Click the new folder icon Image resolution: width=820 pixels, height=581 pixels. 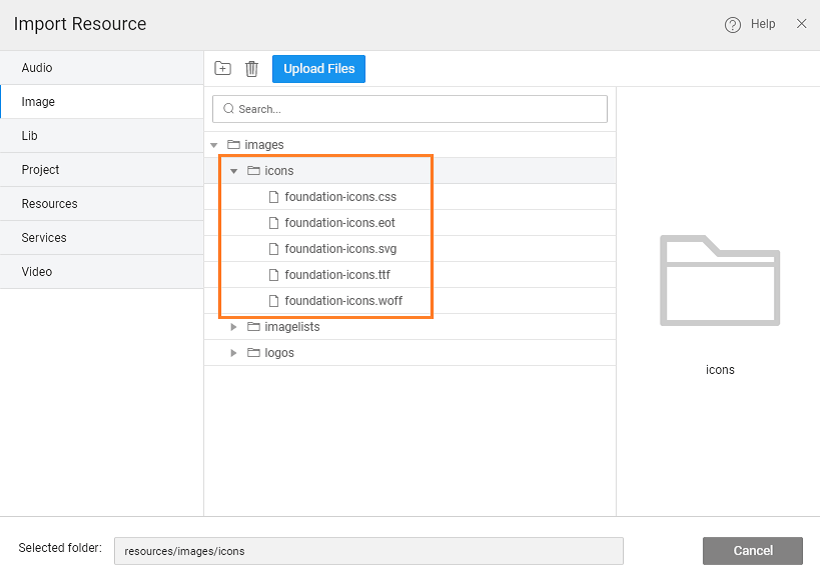(223, 69)
